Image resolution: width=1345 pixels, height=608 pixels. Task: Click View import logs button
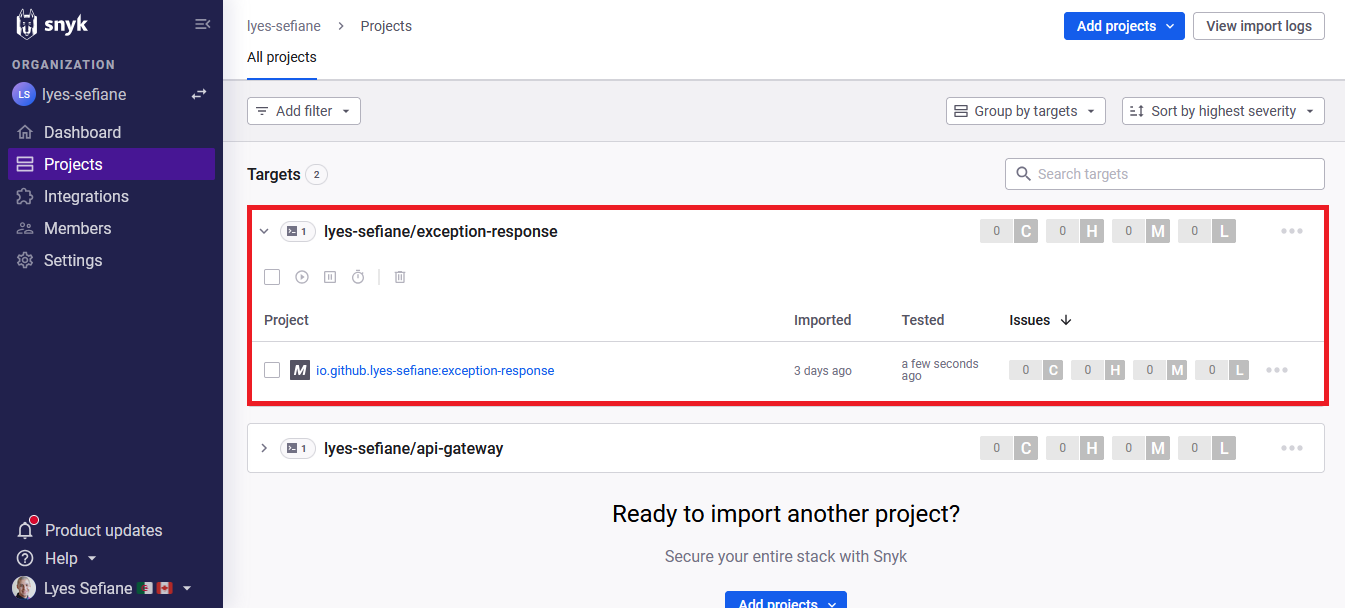1259,26
